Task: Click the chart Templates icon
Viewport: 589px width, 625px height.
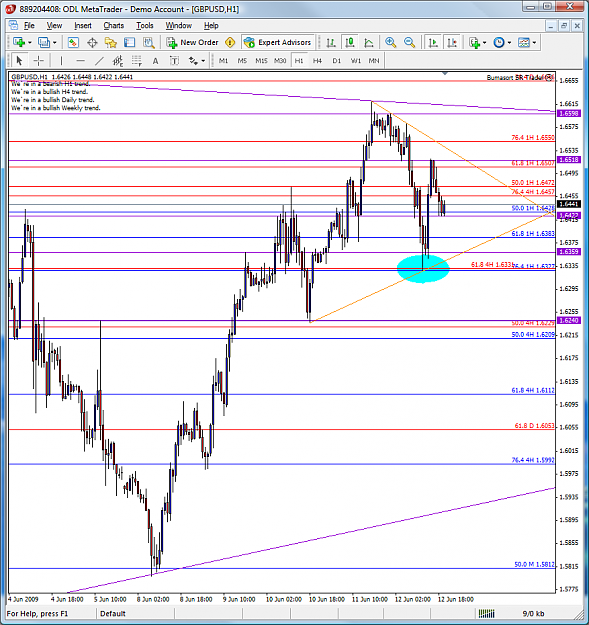Action: point(524,42)
